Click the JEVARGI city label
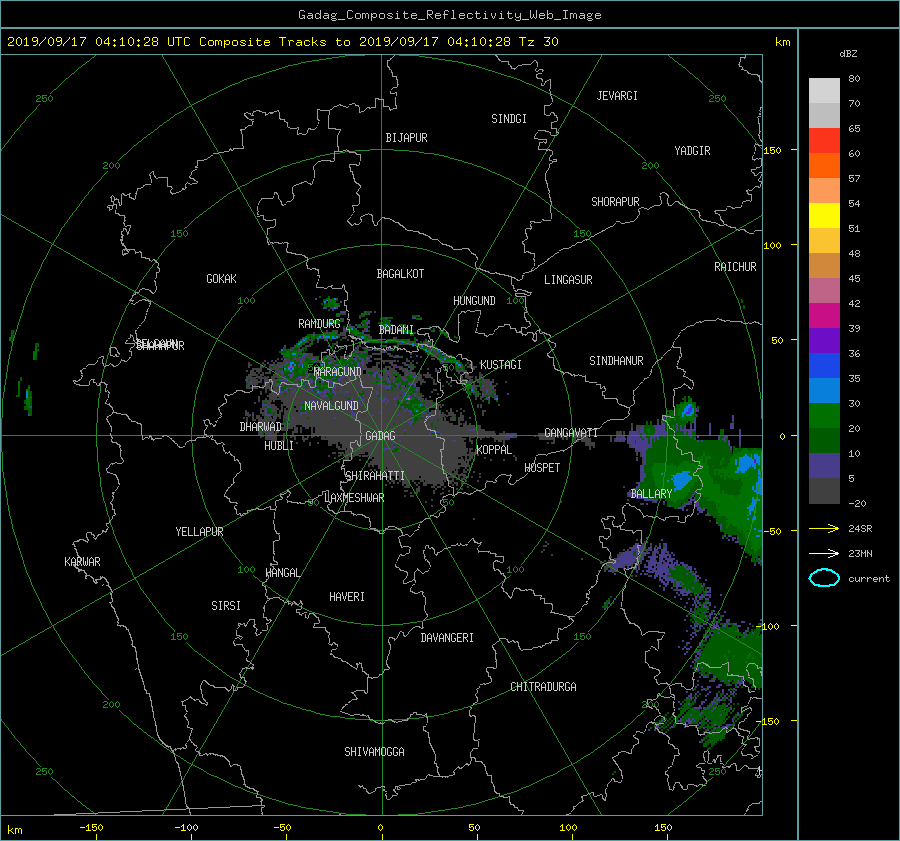 click(617, 96)
